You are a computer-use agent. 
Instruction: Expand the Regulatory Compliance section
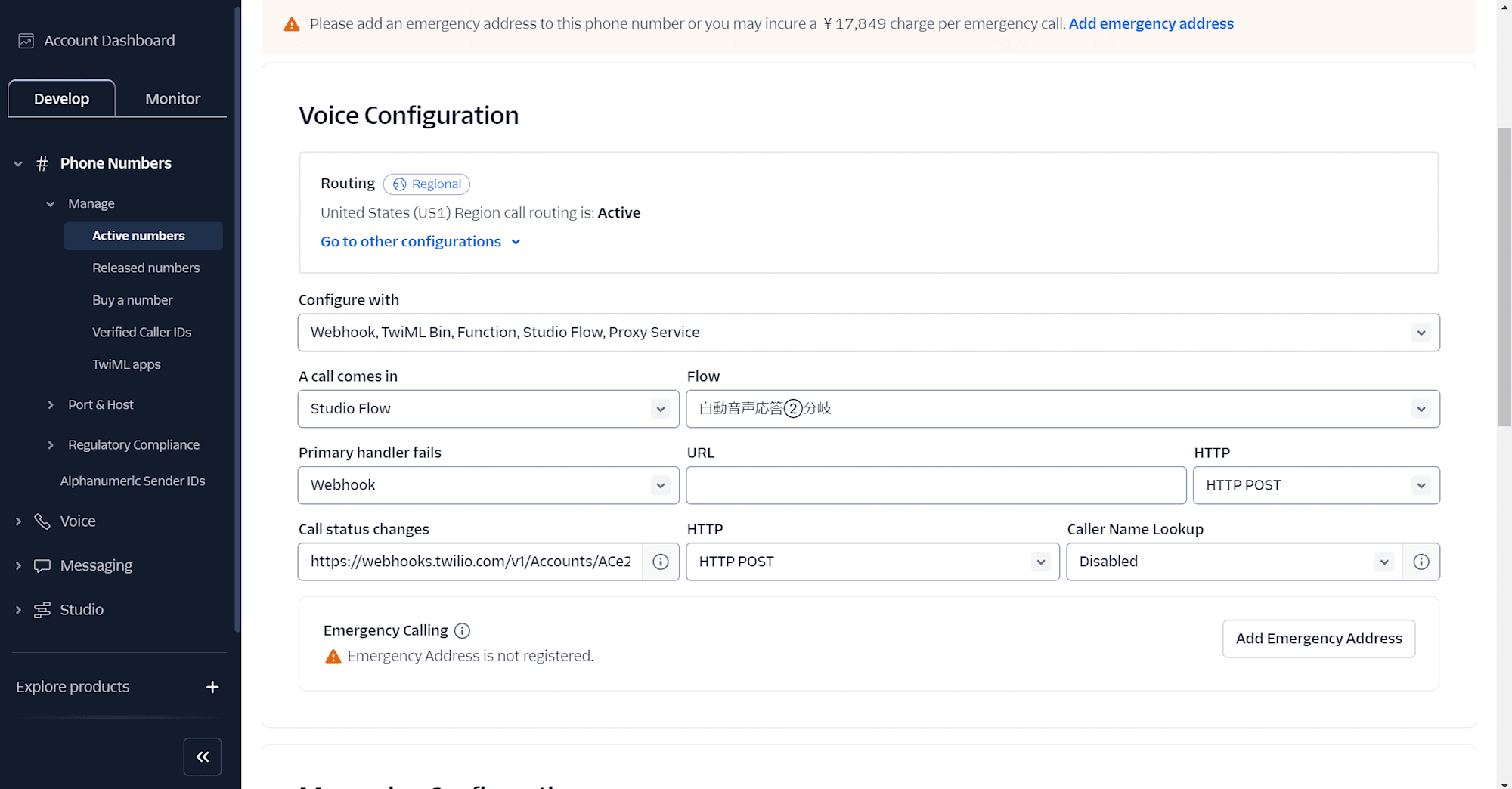[x=51, y=445]
